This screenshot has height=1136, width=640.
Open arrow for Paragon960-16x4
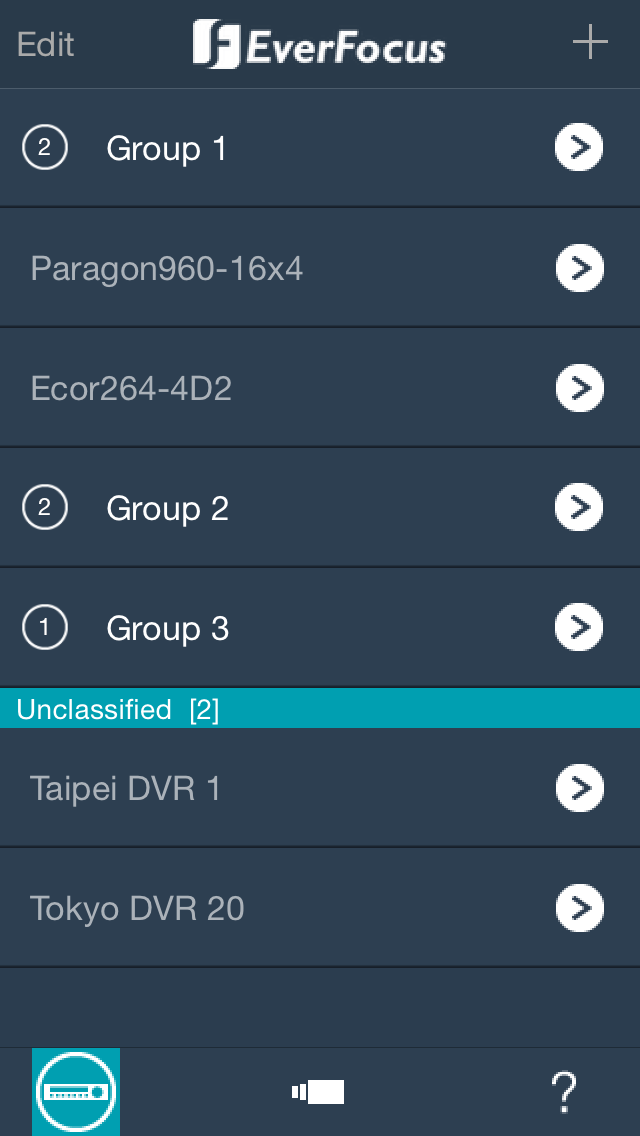(x=579, y=268)
